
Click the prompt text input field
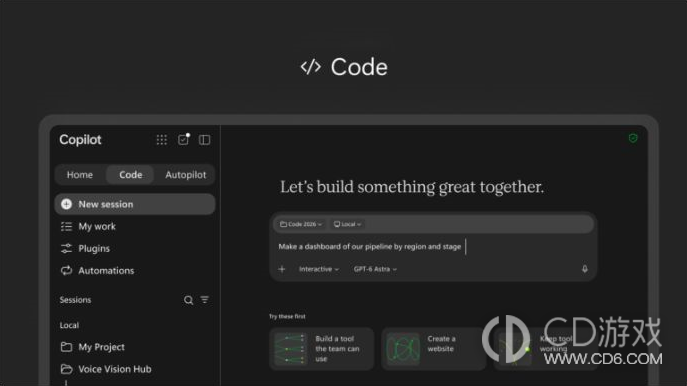tap(433, 247)
